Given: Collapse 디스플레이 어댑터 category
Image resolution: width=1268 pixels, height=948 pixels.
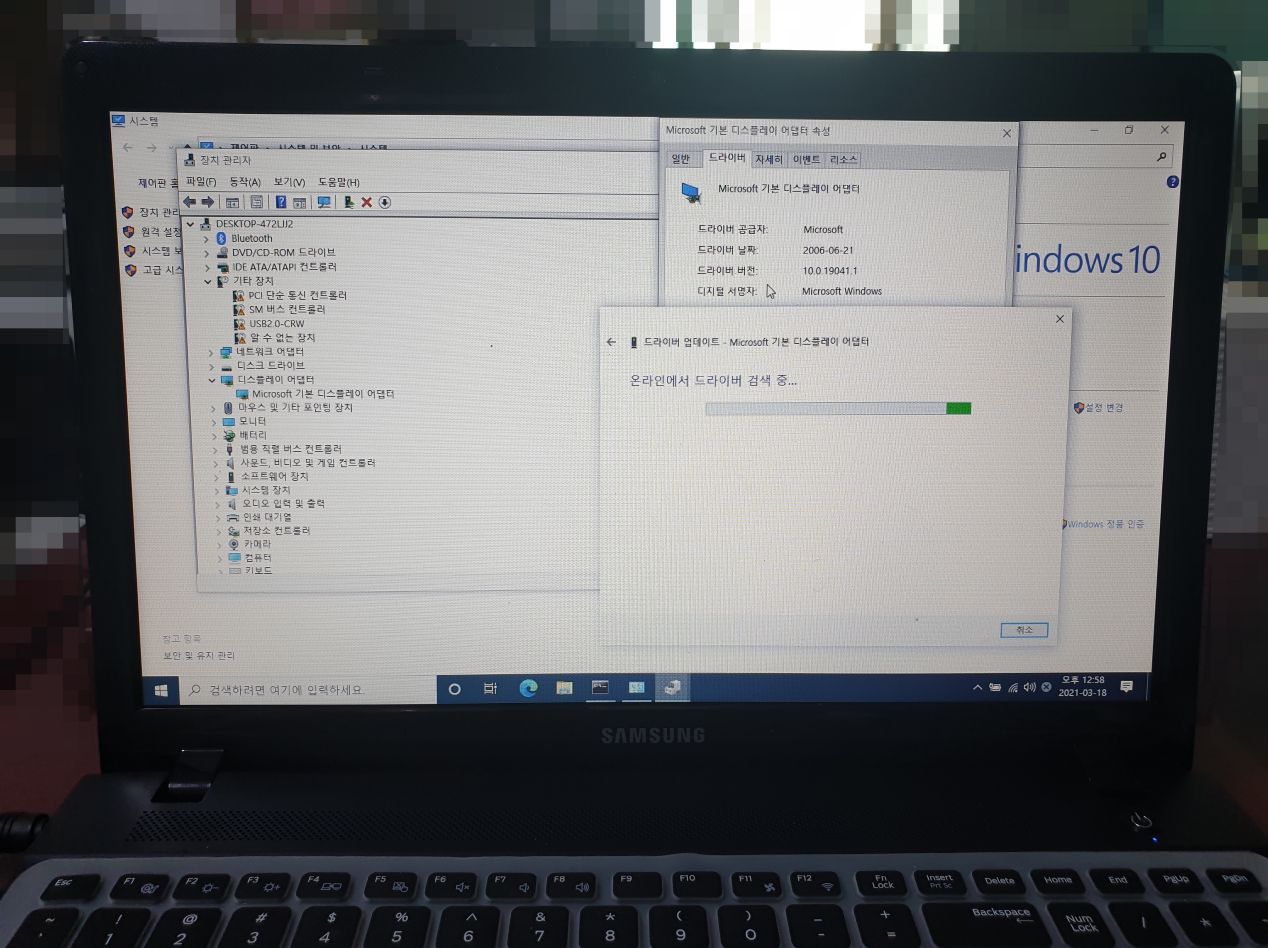Looking at the screenshot, I should point(212,380).
